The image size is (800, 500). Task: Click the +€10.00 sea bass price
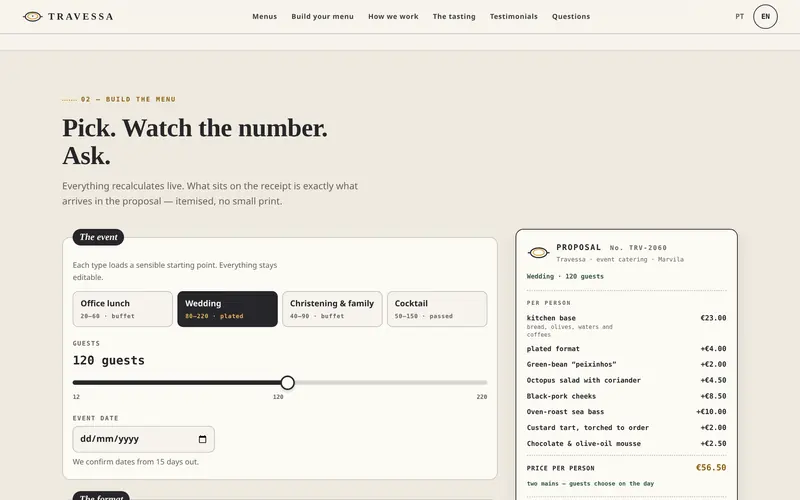pos(711,412)
